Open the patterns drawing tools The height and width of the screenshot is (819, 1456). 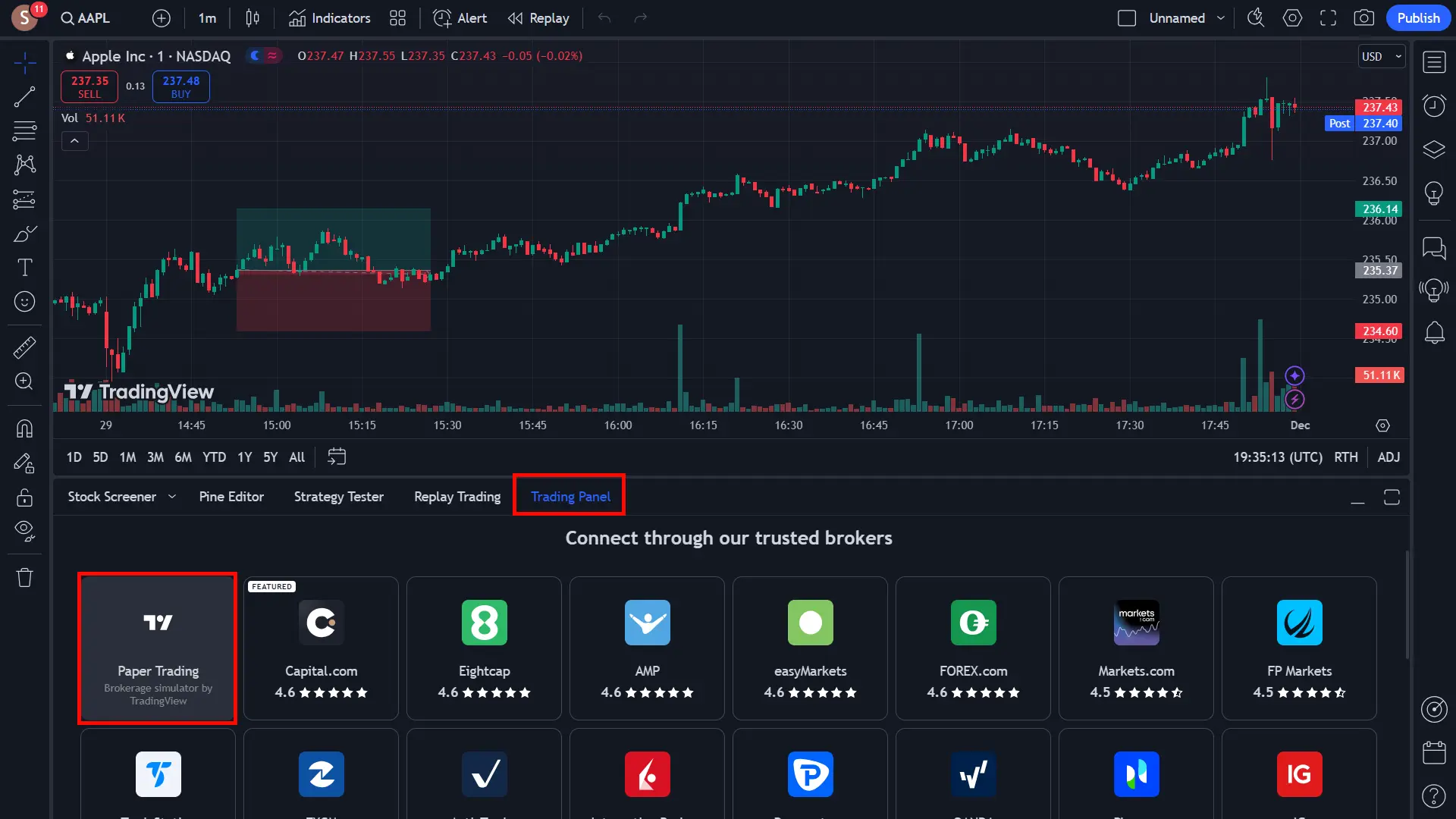(x=24, y=165)
